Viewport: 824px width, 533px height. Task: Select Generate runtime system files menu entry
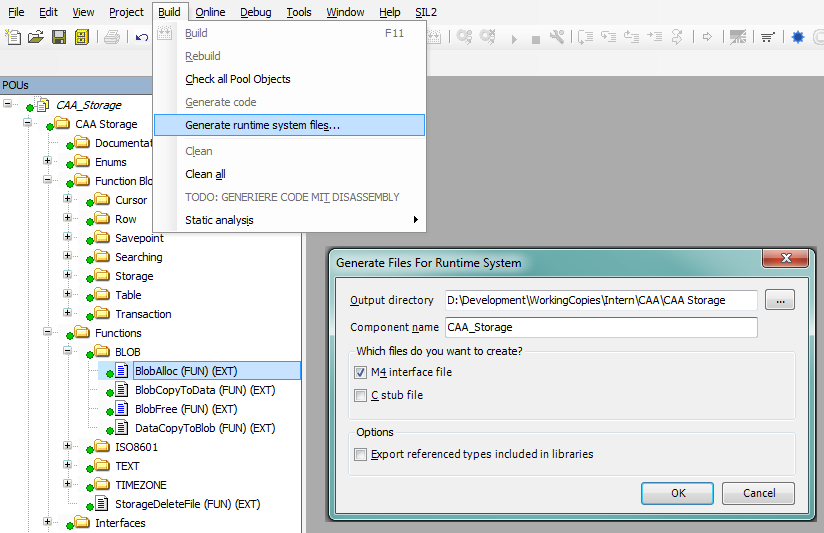(x=262, y=125)
